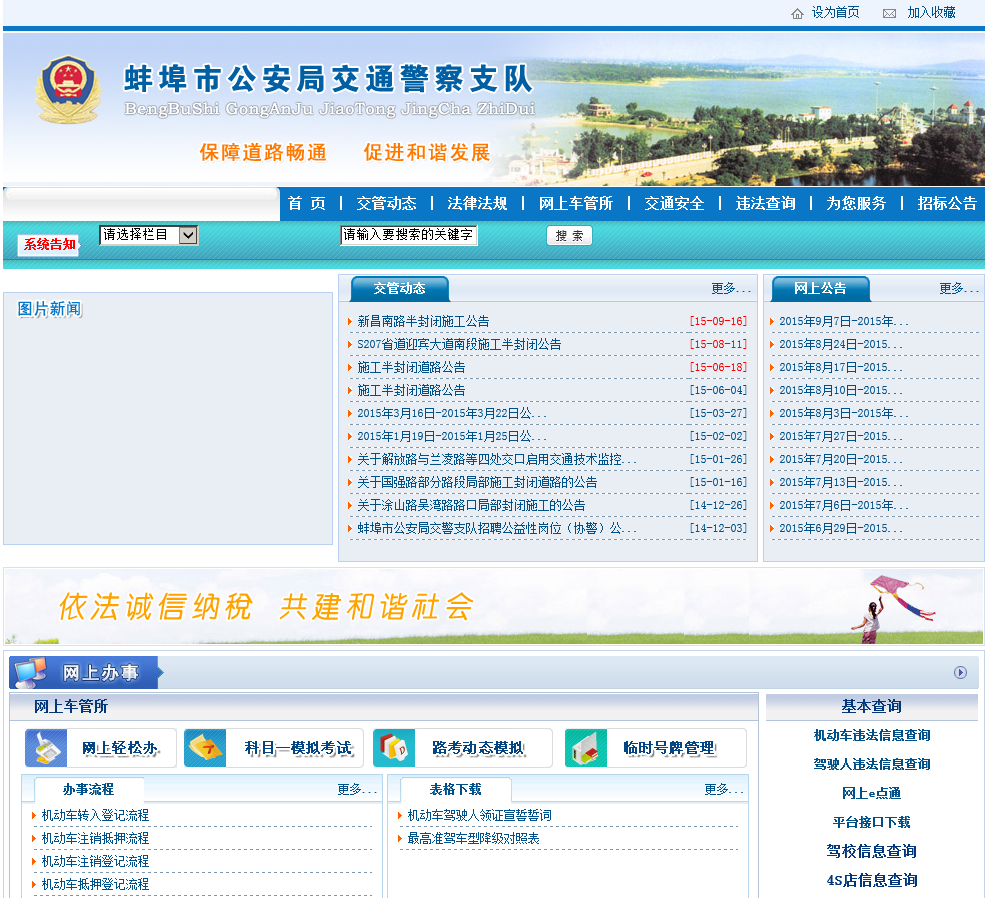Open the 2015年8月24日 online notice
The width and height of the screenshot is (988, 898).
(841, 345)
